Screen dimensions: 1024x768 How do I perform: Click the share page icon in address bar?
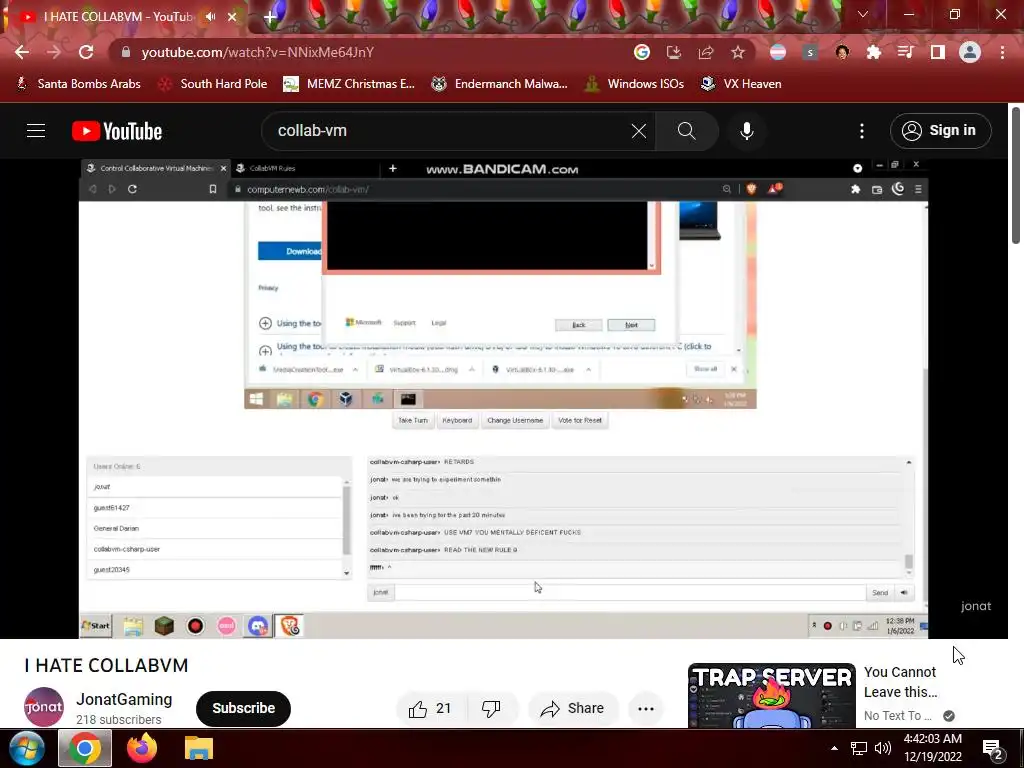(706, 52)
